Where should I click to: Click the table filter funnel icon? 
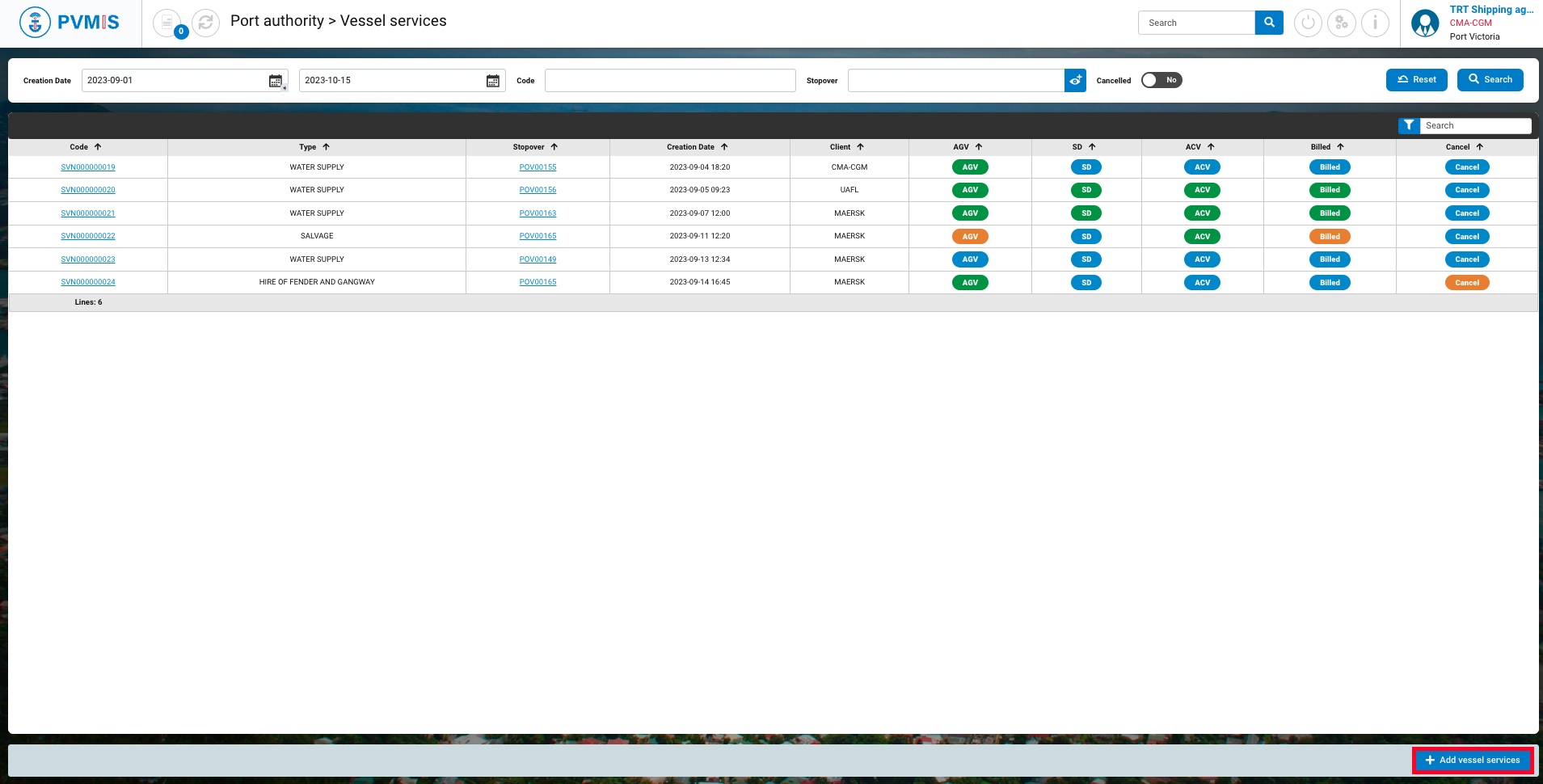pos(1409,125)
